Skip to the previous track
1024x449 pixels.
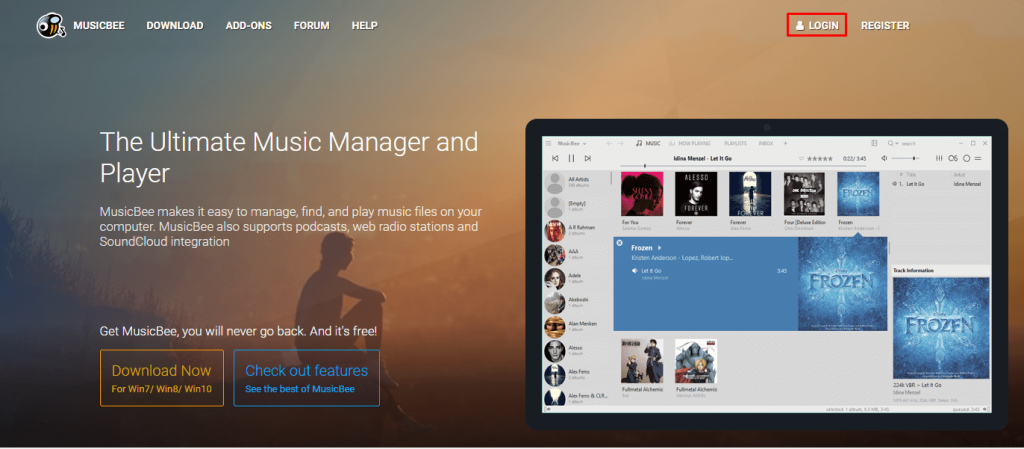[555, 158]
